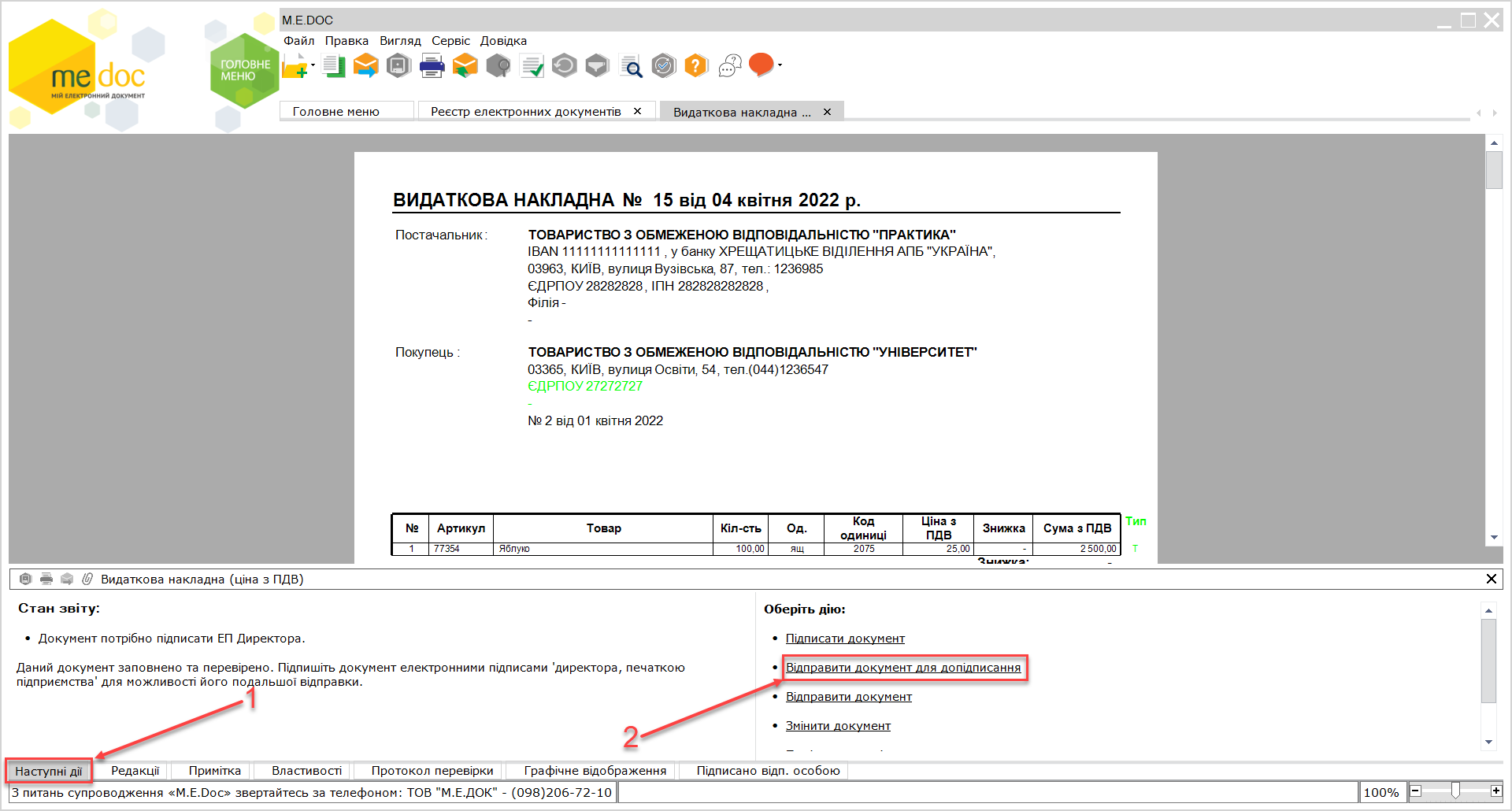Screen dimensions: 1512x811
Task: Click the zoom slider handle
Action: point(1455,791)
